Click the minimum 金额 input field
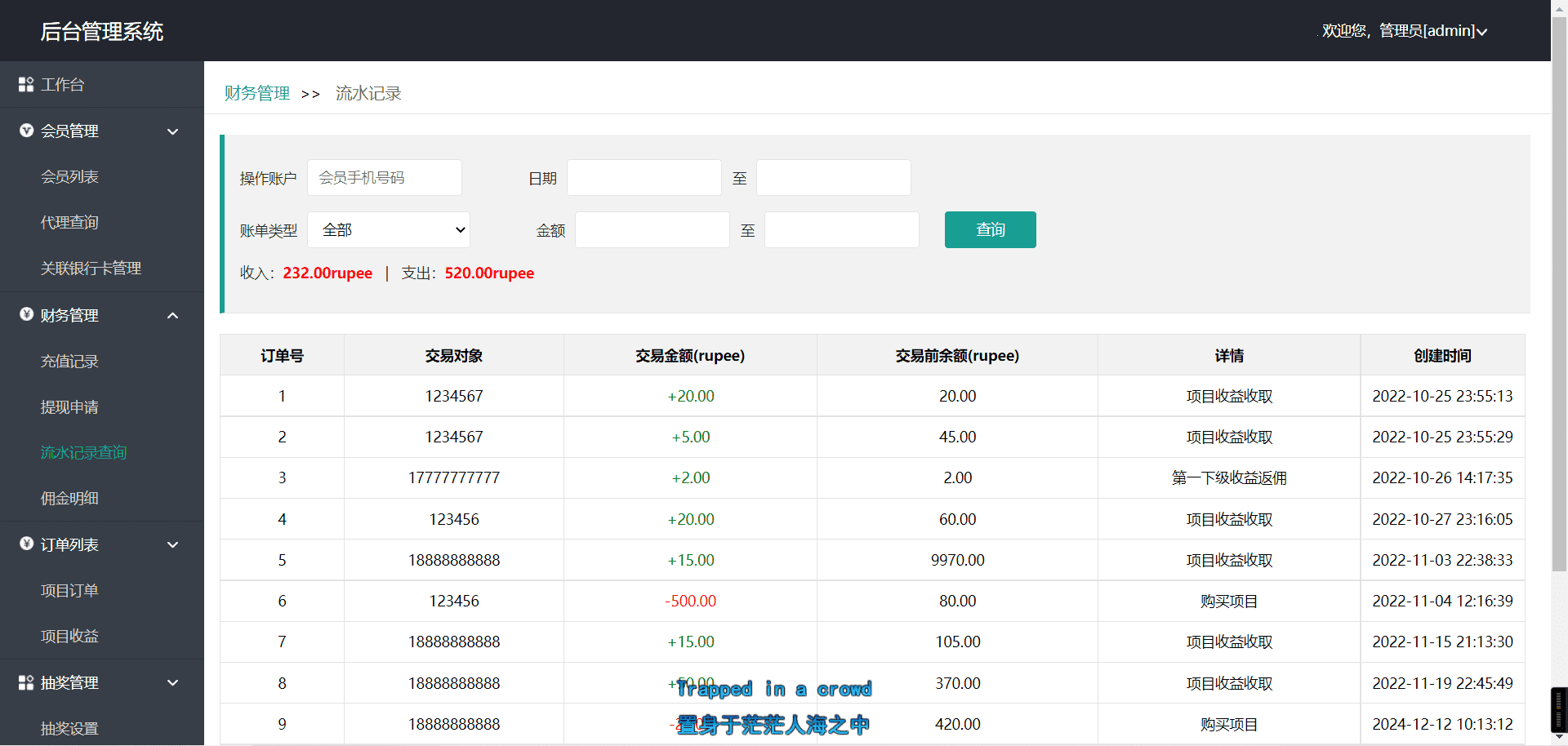1568x746 pixels. (652, 230)
